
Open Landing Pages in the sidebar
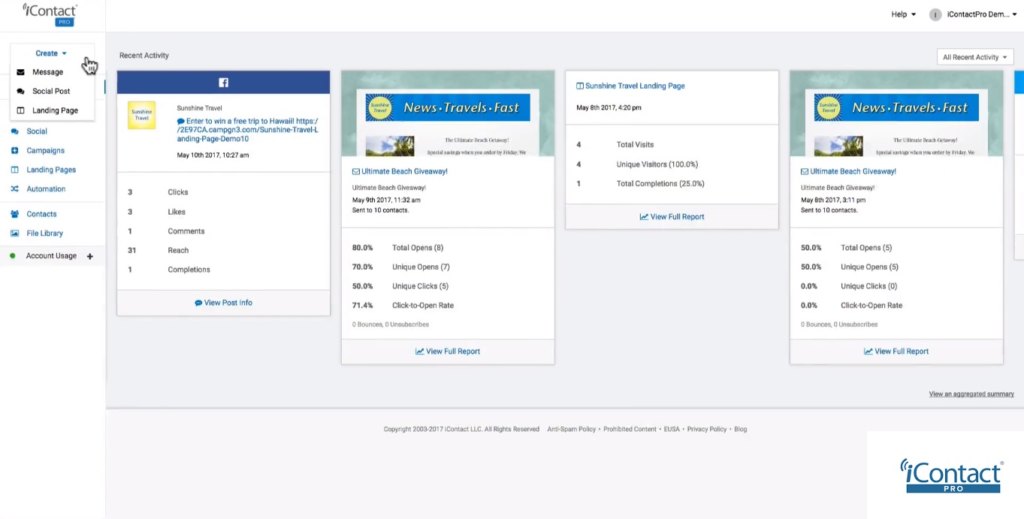(x=51, y=170)
